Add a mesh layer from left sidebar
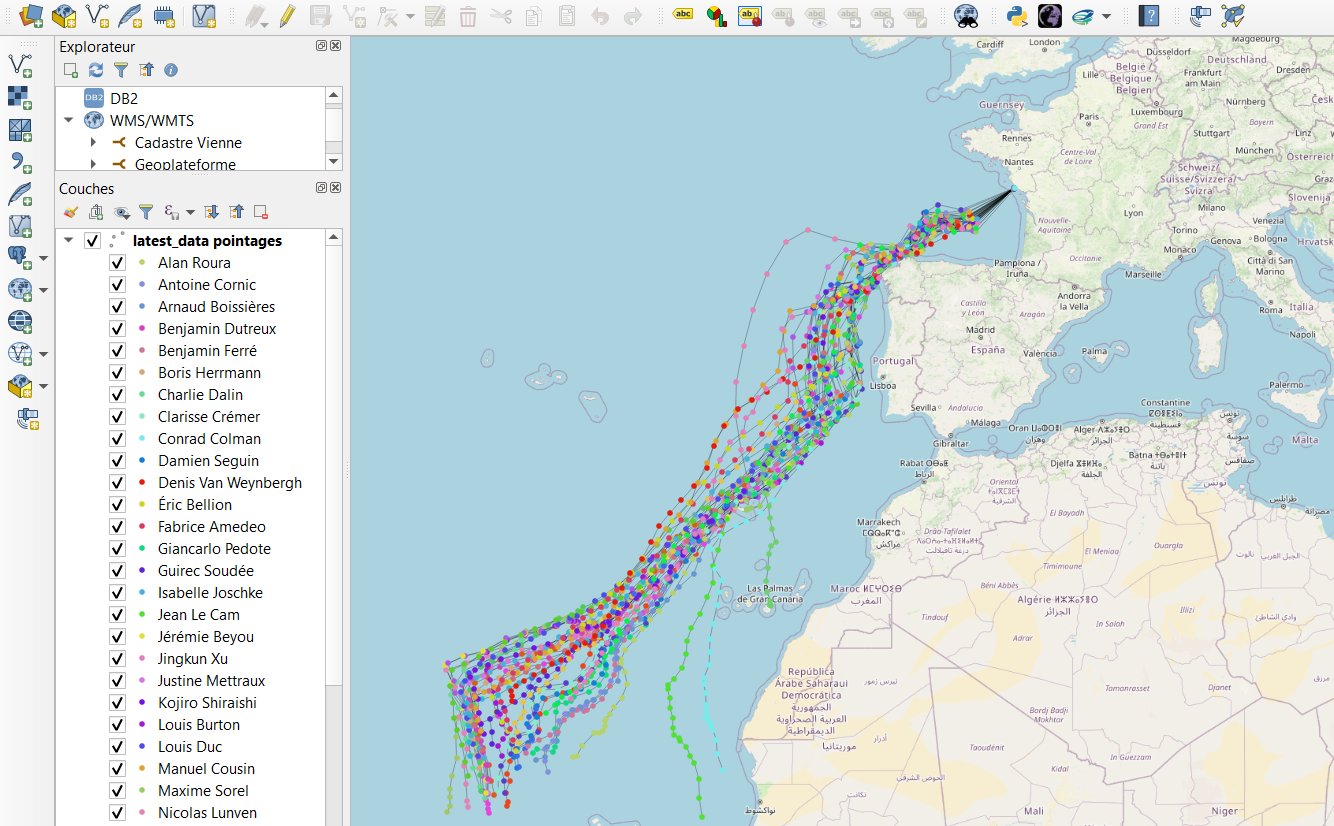 click(20, 130)
